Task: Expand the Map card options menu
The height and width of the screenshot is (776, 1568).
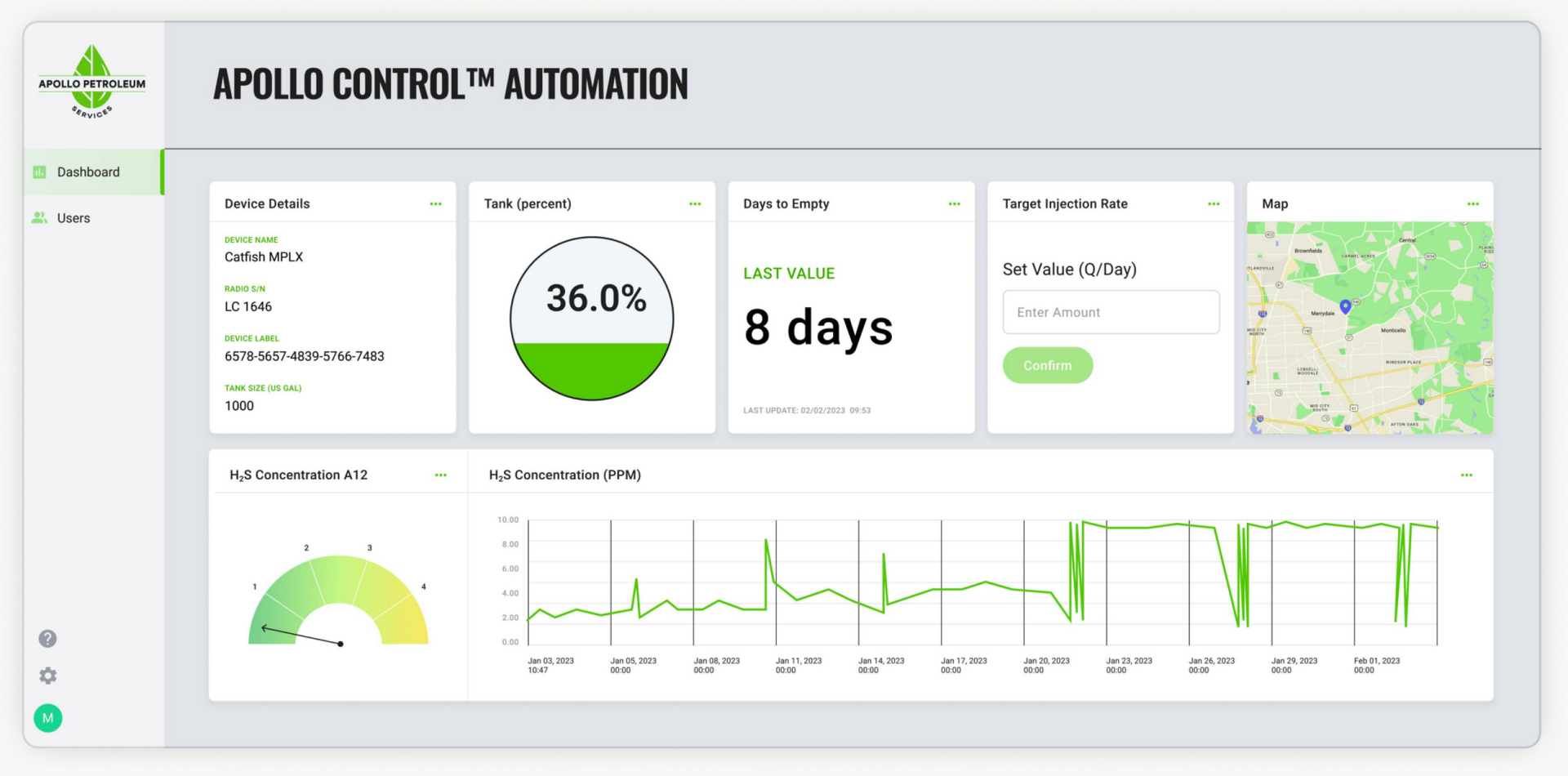Action: coord(1472,203)
